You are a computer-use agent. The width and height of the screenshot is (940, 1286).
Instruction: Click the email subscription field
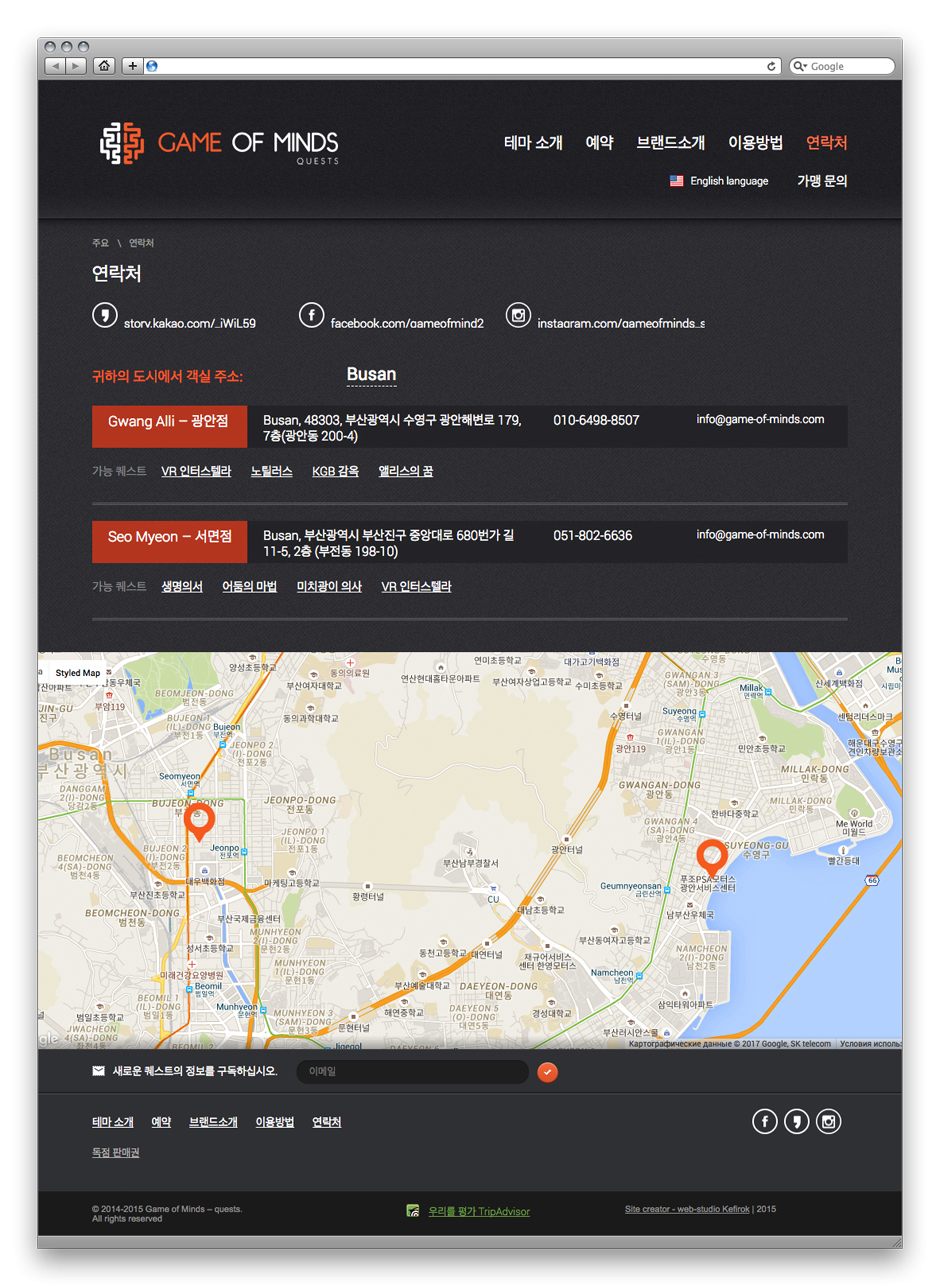(412, 1072)
